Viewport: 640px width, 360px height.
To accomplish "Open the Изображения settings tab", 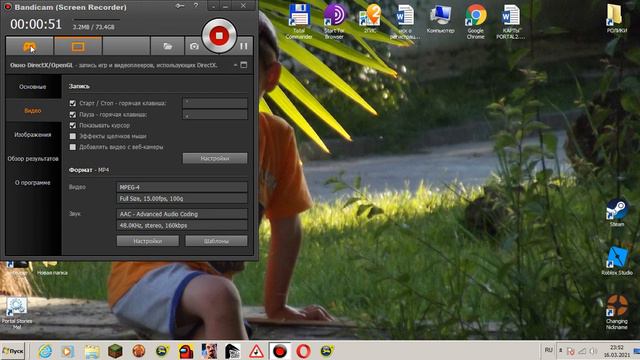I will click(33, 135).
